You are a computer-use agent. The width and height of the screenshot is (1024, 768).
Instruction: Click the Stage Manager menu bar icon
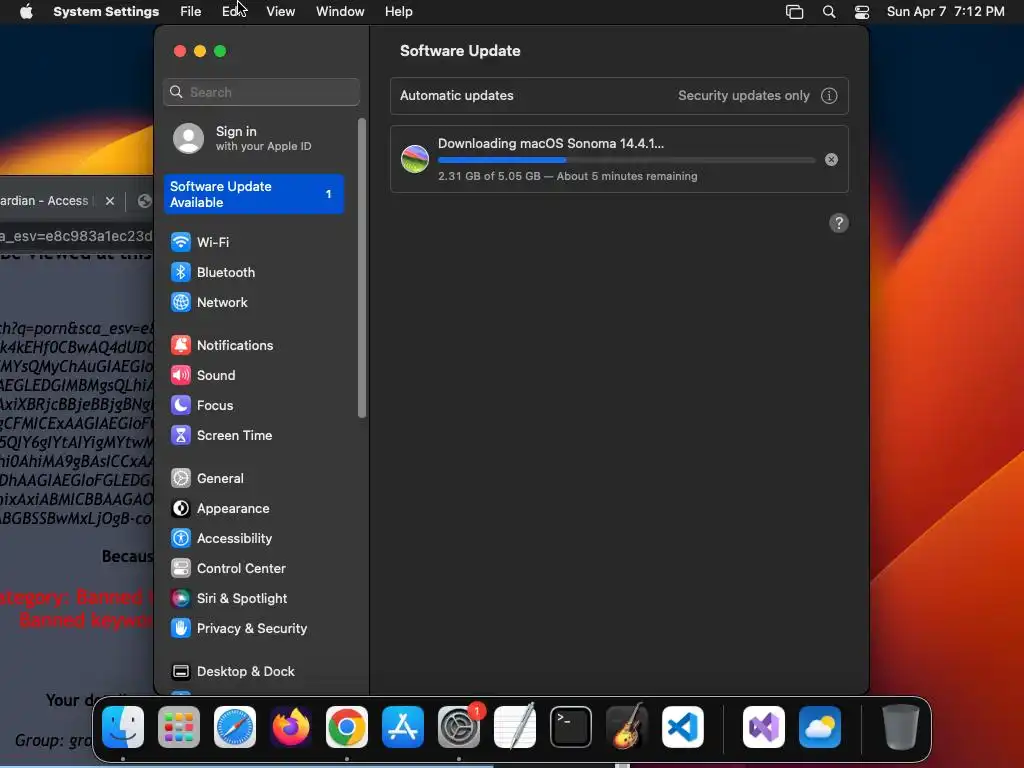[x=794, y=12]
